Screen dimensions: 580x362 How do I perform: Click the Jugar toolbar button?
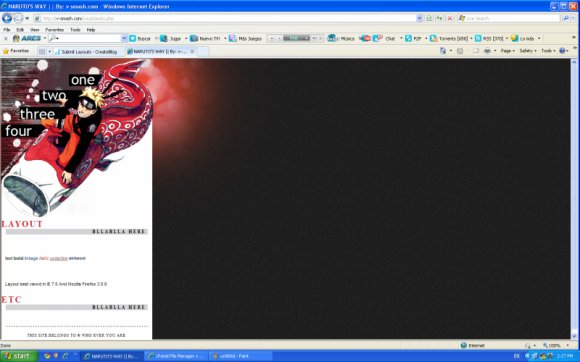pyautogui.click(x=171, y=38)
